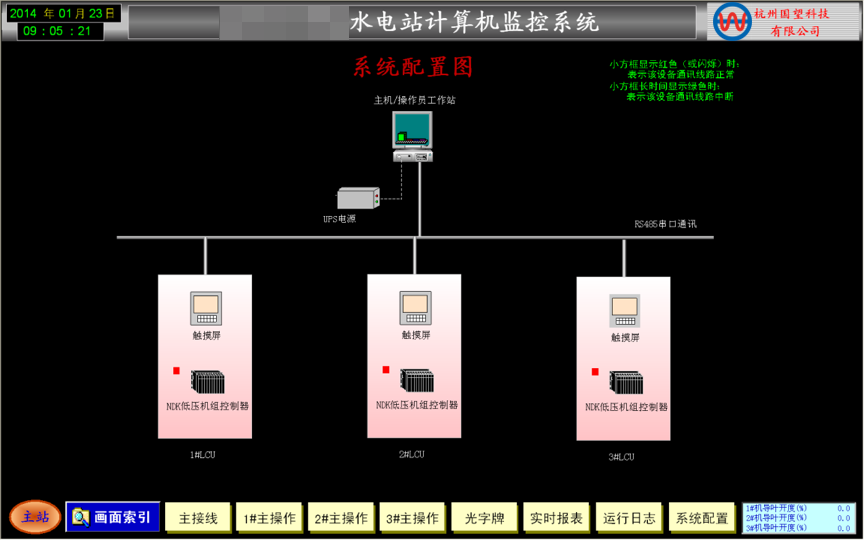864x540 pixels.
Task: Click the host operator workstation computer icon
Action: click(x=413, y=137)
